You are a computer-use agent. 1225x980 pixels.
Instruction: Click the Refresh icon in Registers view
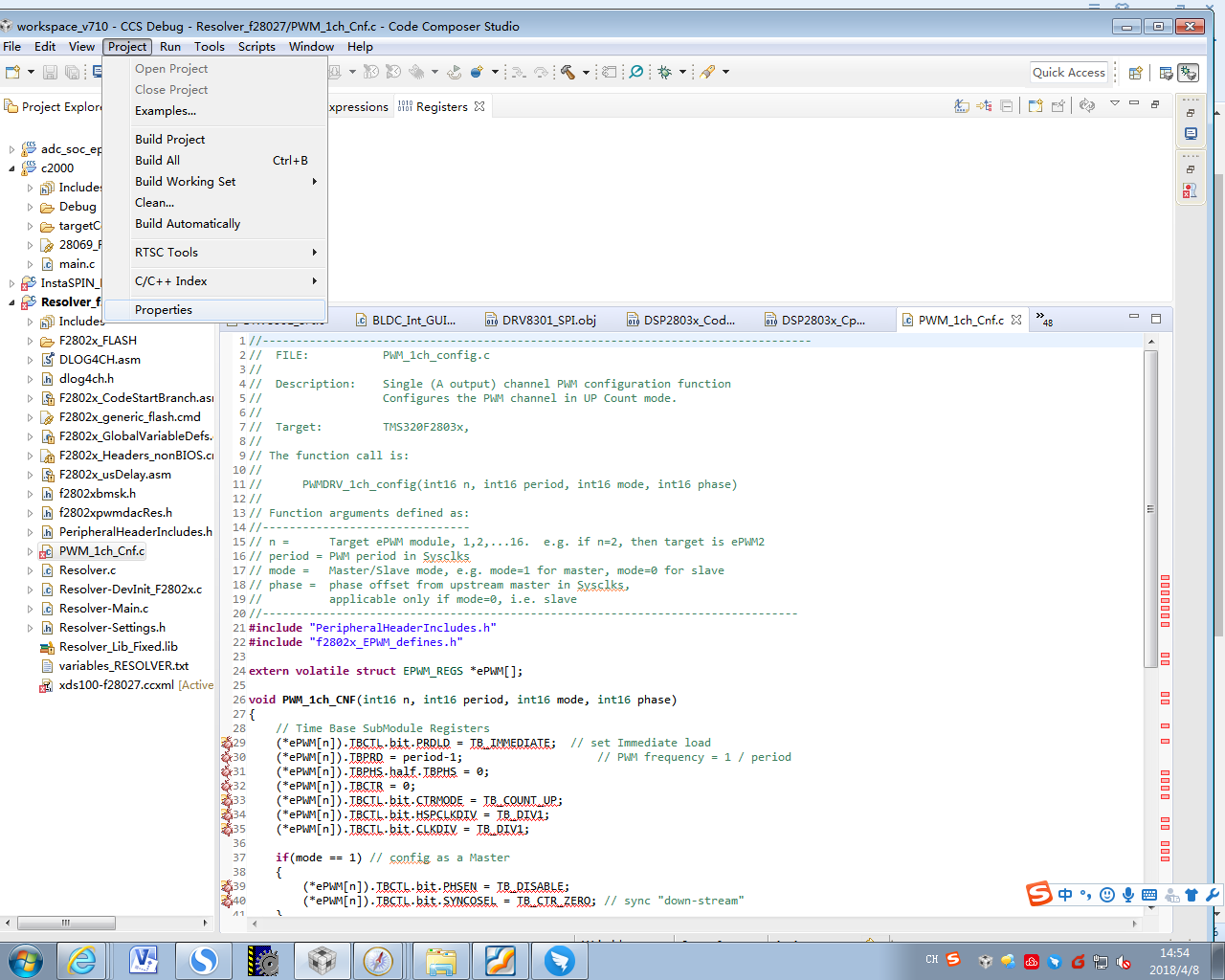[1086, 105]
